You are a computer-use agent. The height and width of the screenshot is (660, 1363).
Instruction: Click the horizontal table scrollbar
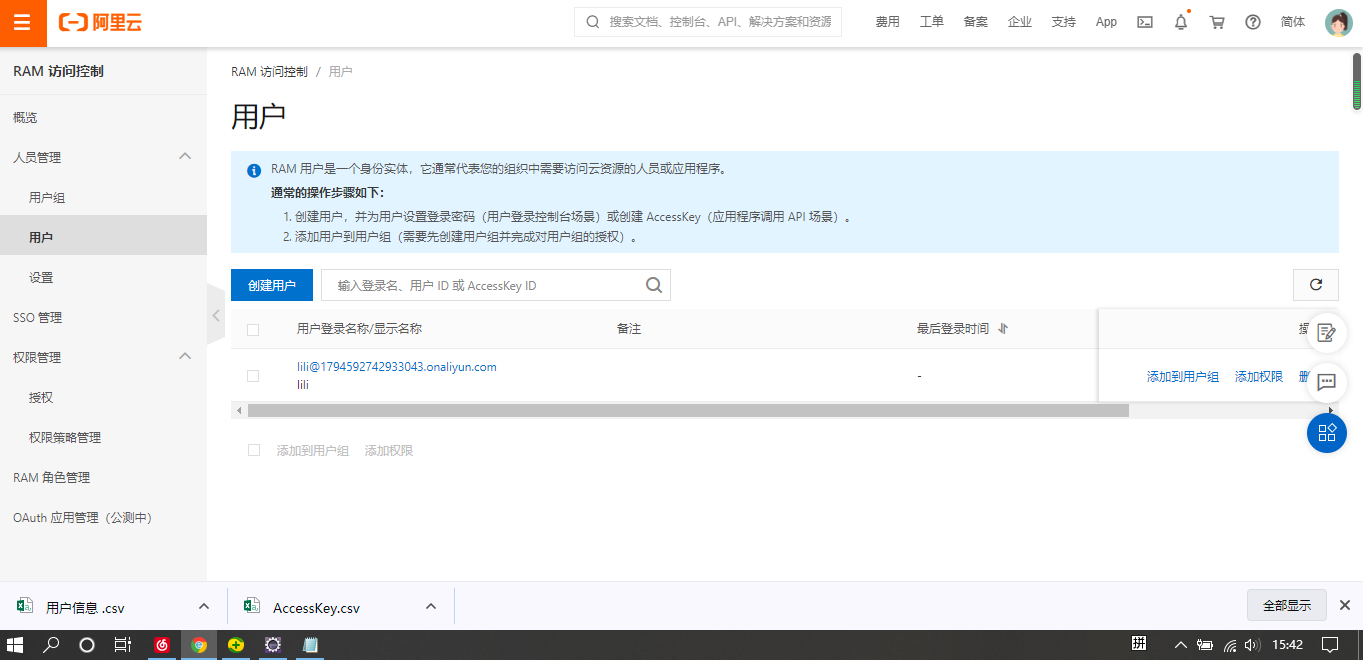688,410
